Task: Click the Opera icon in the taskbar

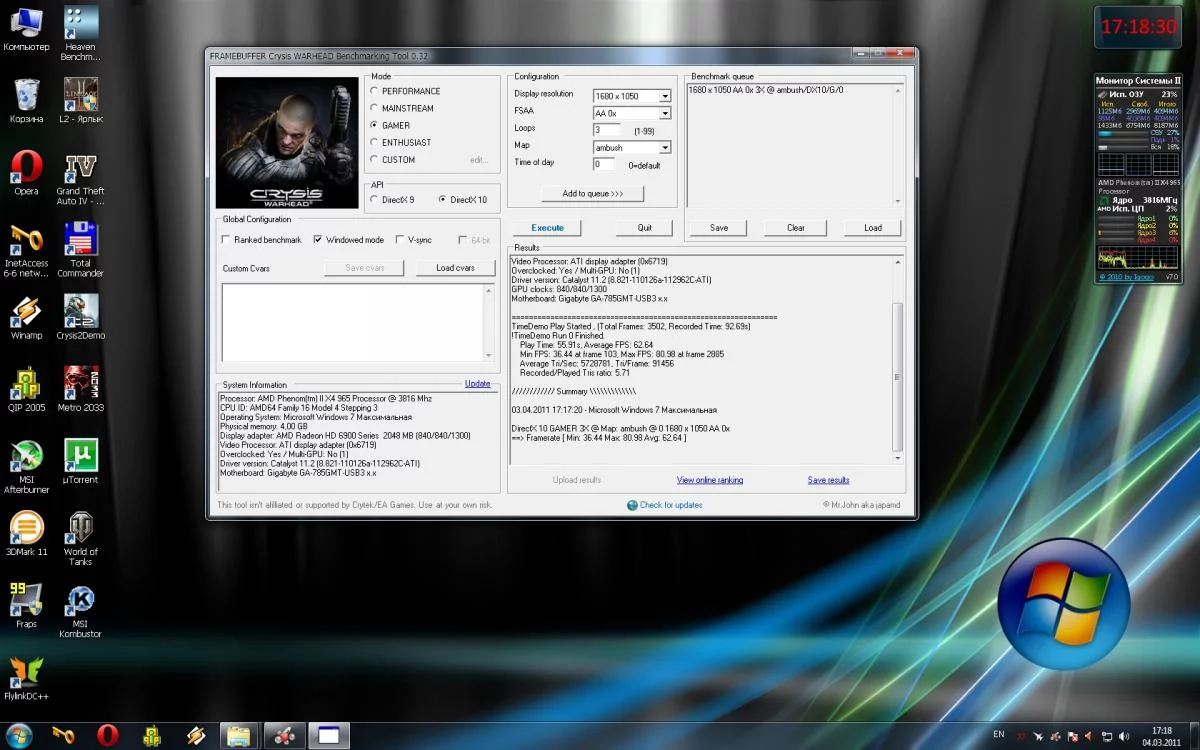Action: (x=107, y=736)
